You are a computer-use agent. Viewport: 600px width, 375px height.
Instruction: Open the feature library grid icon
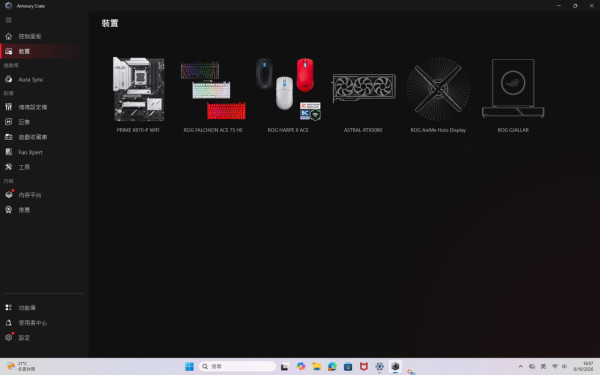[x=8, y=308]
